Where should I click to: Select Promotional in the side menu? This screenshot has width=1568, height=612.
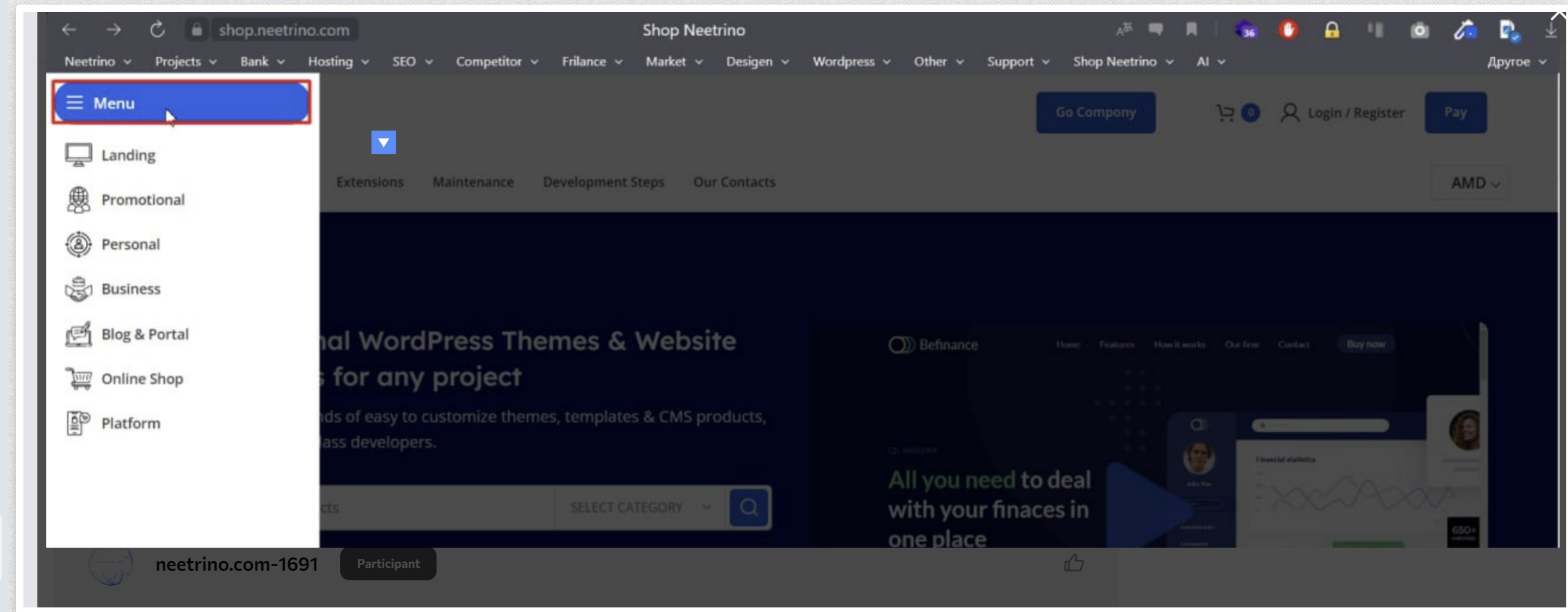[125, 199]
